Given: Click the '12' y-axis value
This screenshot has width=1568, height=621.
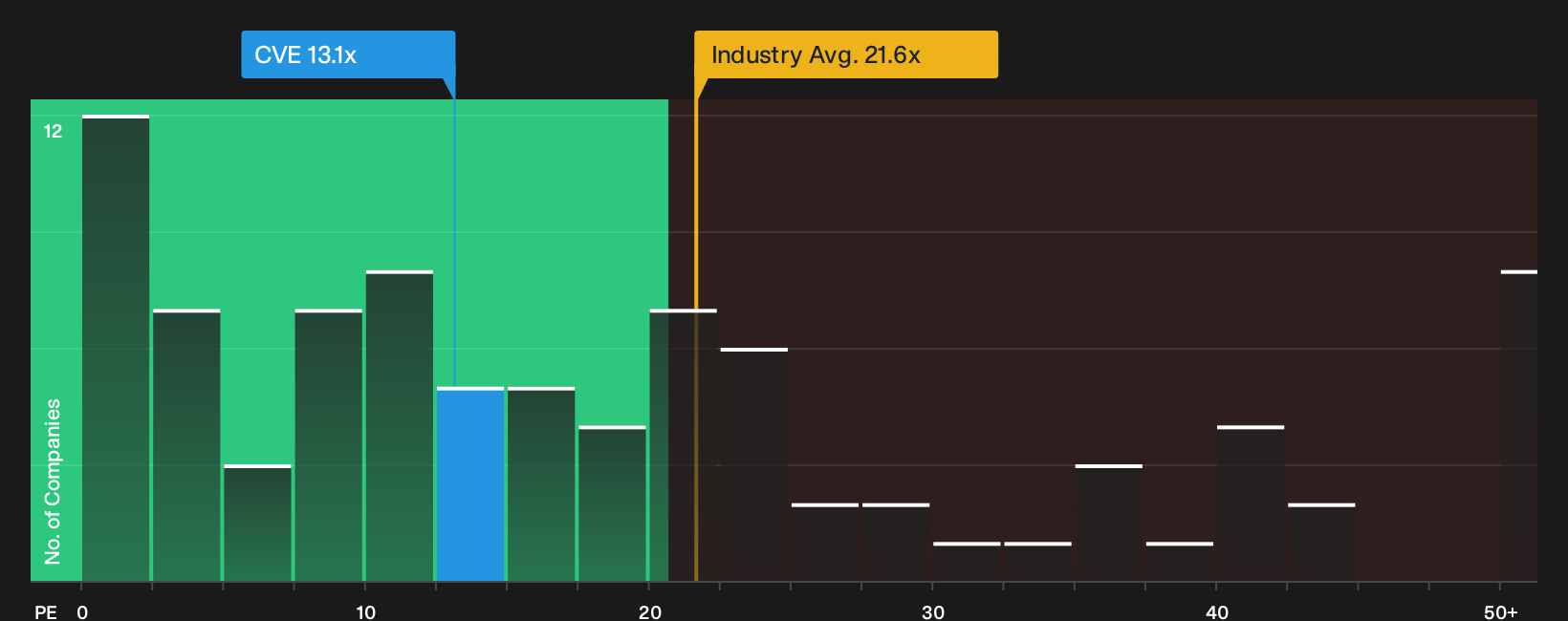Looking at the screenshot, I should (53, 131).
